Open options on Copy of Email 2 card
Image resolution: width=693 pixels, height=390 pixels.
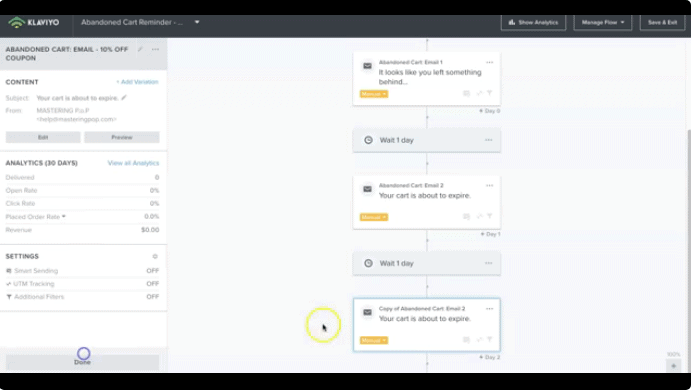(489, 309)
